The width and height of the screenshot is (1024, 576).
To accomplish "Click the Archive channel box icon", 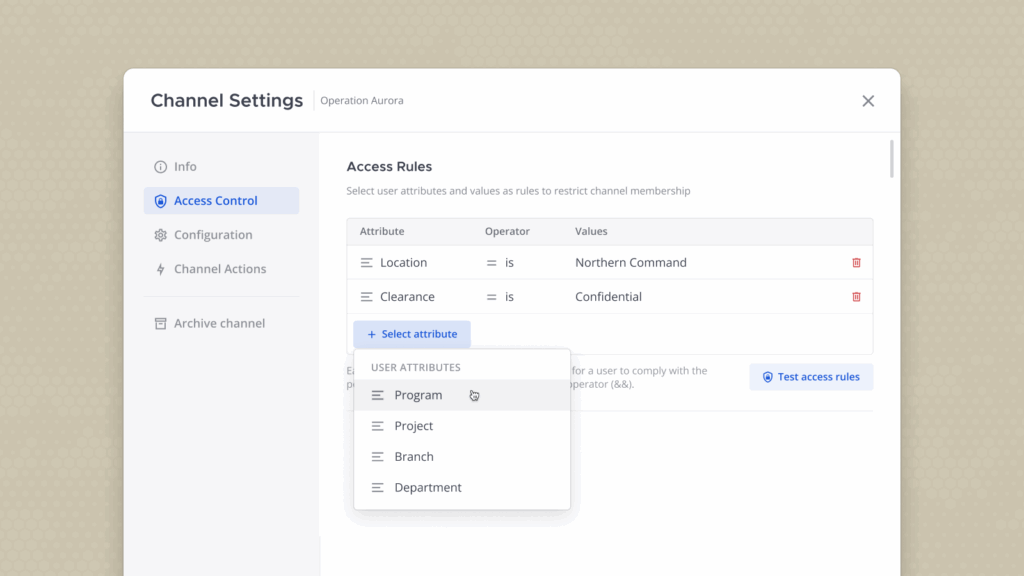I will click(160, 324).
